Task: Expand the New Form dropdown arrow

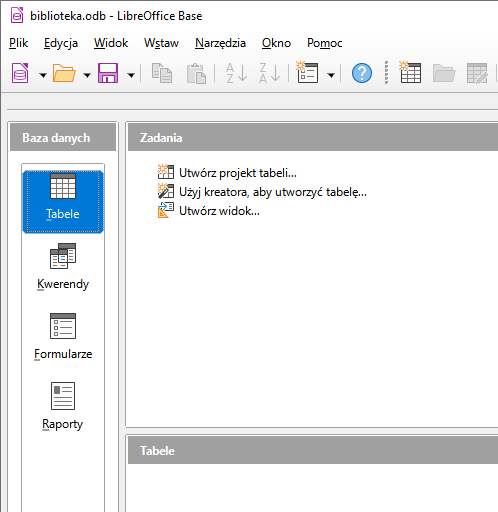Action: click(331, 75)
